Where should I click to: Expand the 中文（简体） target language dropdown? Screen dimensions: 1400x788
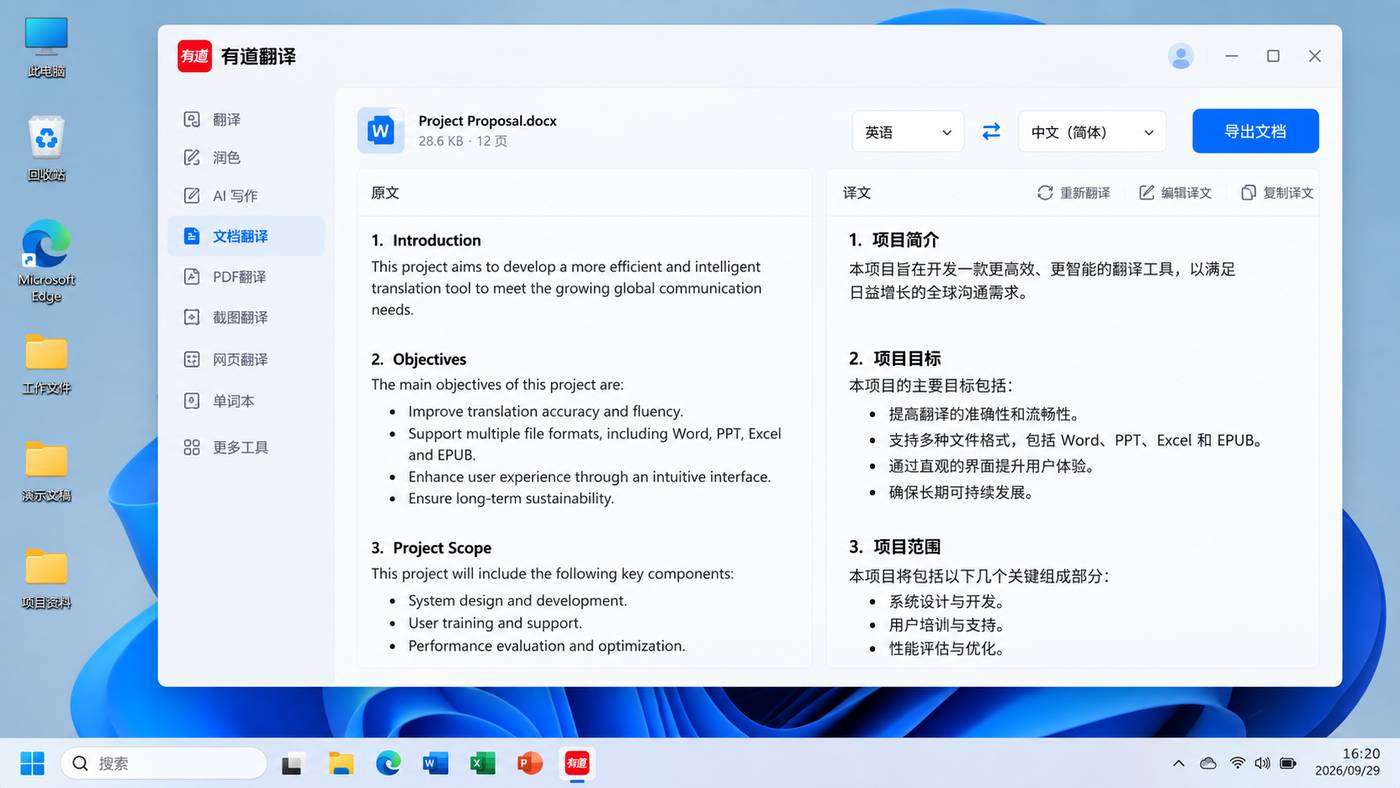[x=1092, y=131]
